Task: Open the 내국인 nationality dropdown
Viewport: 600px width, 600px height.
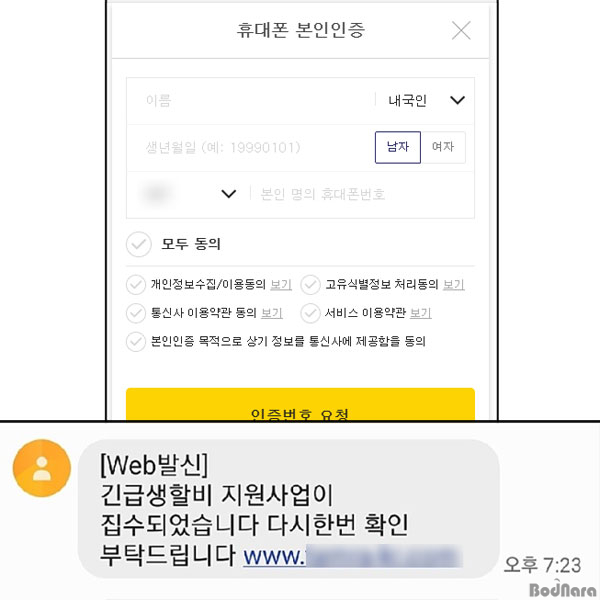Action: pyautogui.click(x=426, y=101)
